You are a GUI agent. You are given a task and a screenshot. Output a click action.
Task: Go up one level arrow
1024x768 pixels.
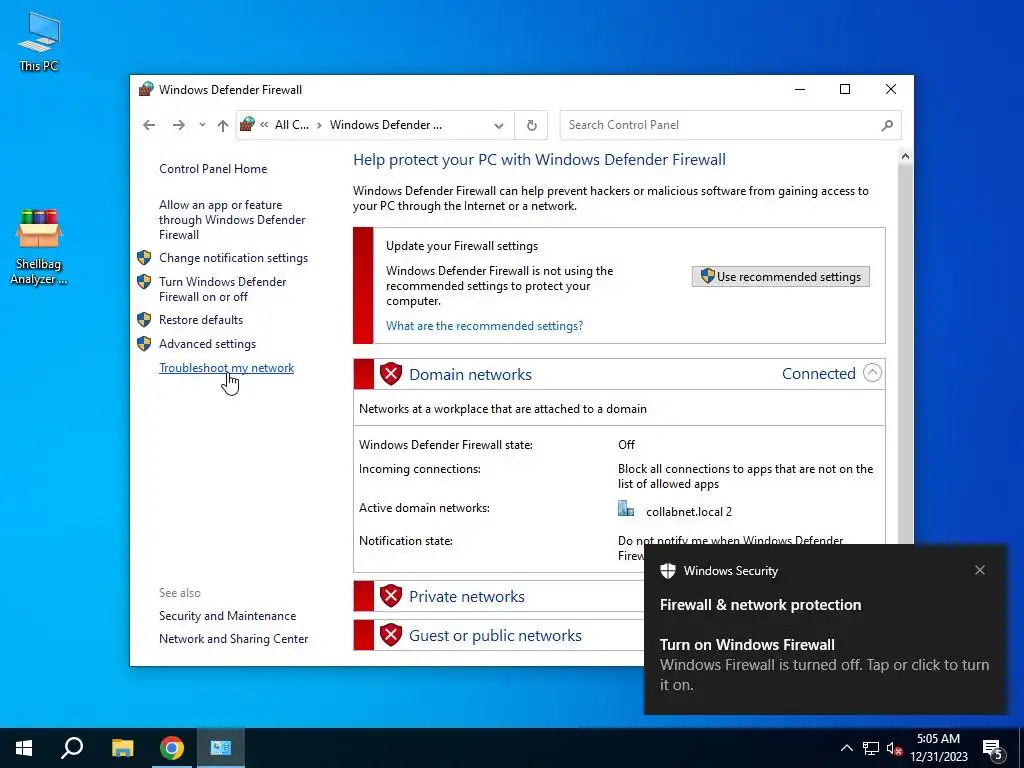[x=223, y=125]
